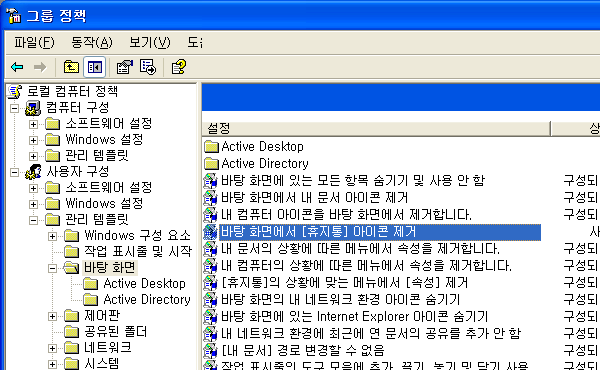Expand Windows 설정 under 사용자 구성

click(x=33, y=204)
